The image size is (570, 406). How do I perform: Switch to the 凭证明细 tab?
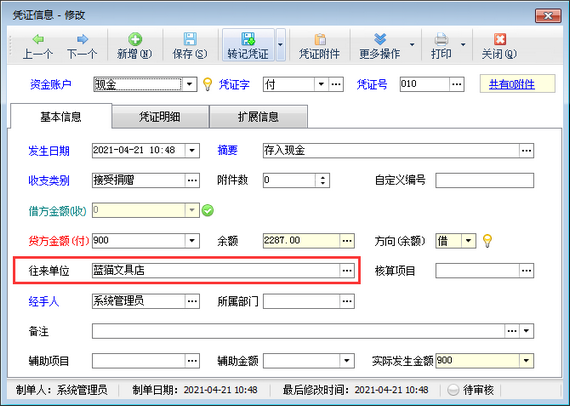coord(160,116)
